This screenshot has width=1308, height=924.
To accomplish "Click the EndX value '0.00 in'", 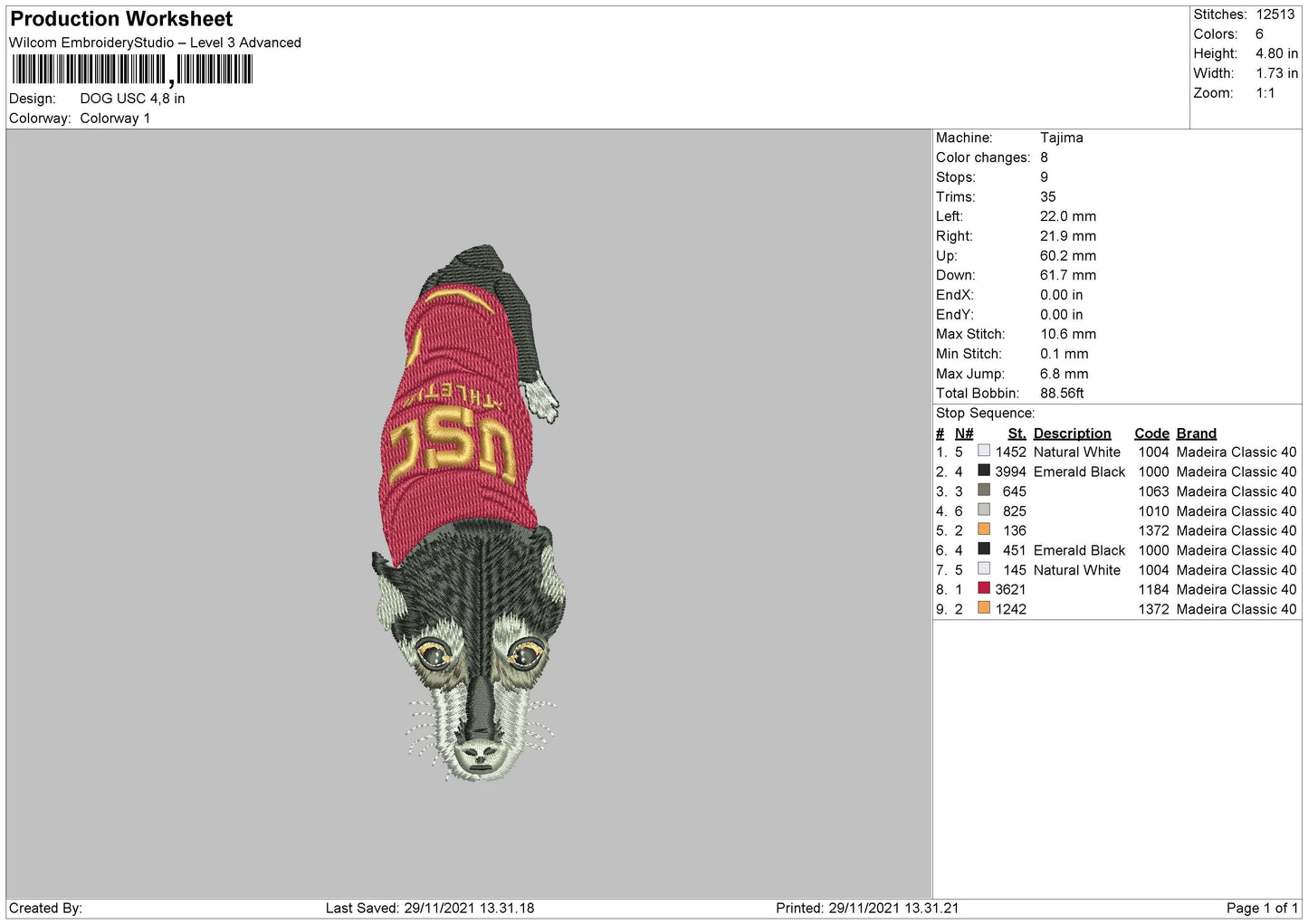I will 1061,295.
